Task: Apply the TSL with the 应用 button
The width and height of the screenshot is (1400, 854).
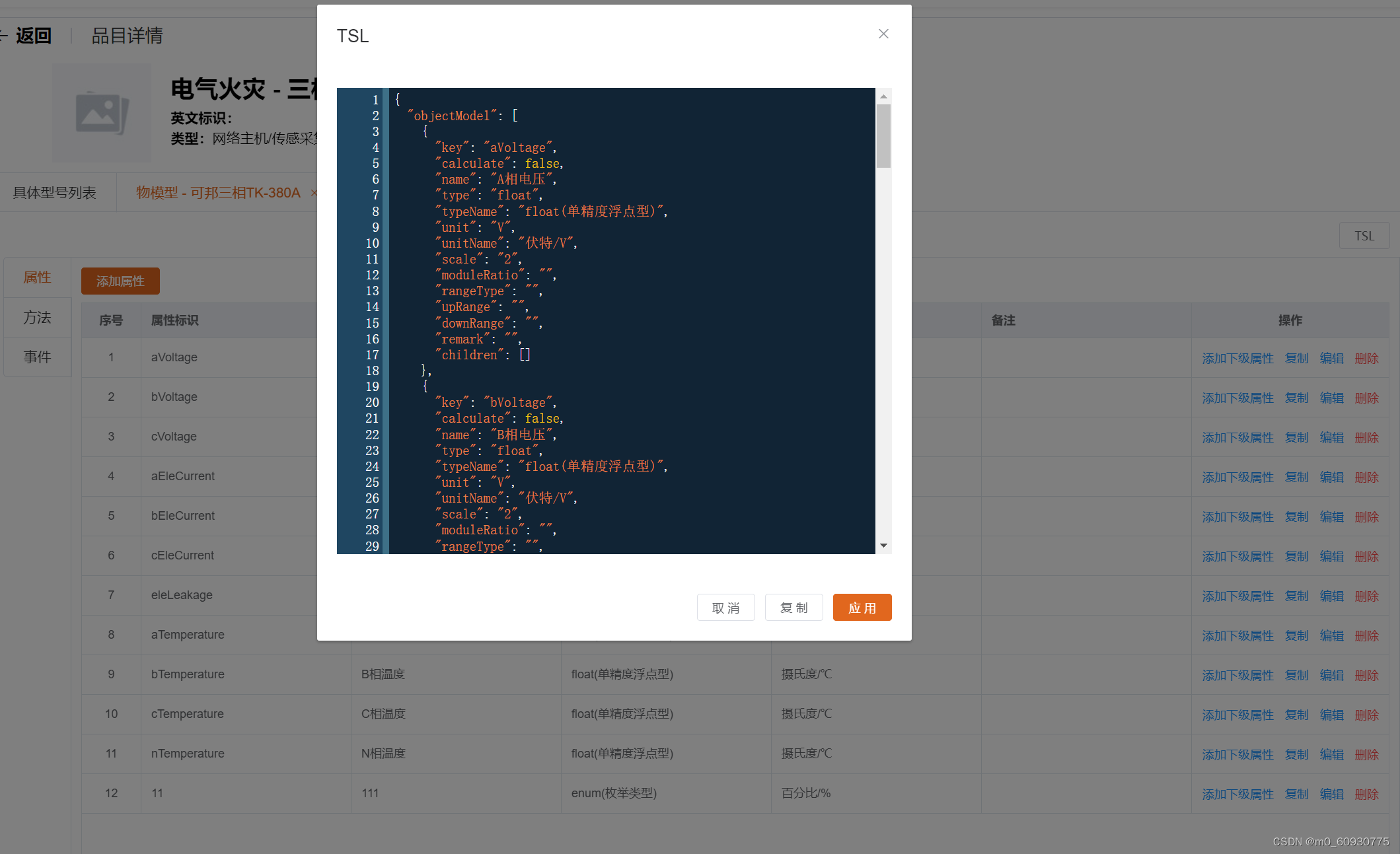Action: click(x=862, y=608)
